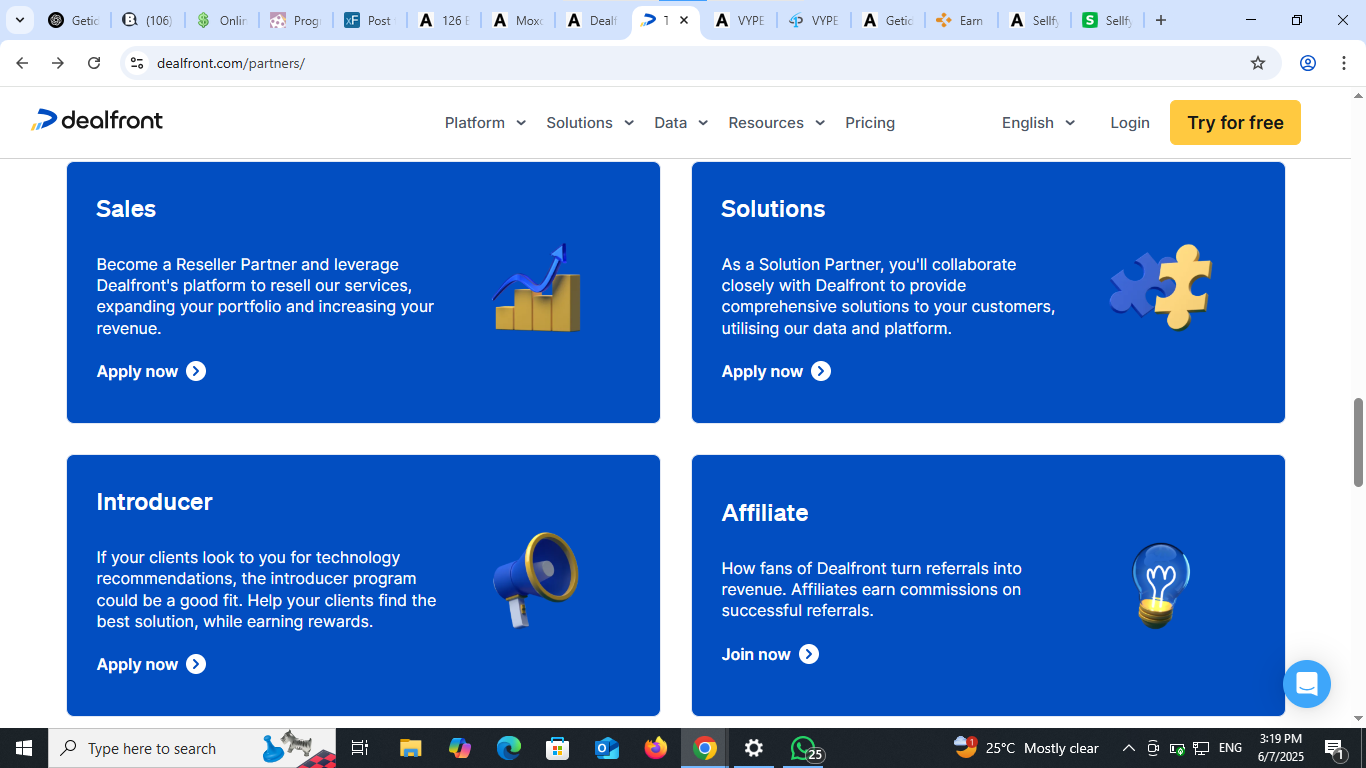The width and height of the screenshot is (1366, 768).
Task: Switch to the 126 E tab
Action: pos(444,20)
